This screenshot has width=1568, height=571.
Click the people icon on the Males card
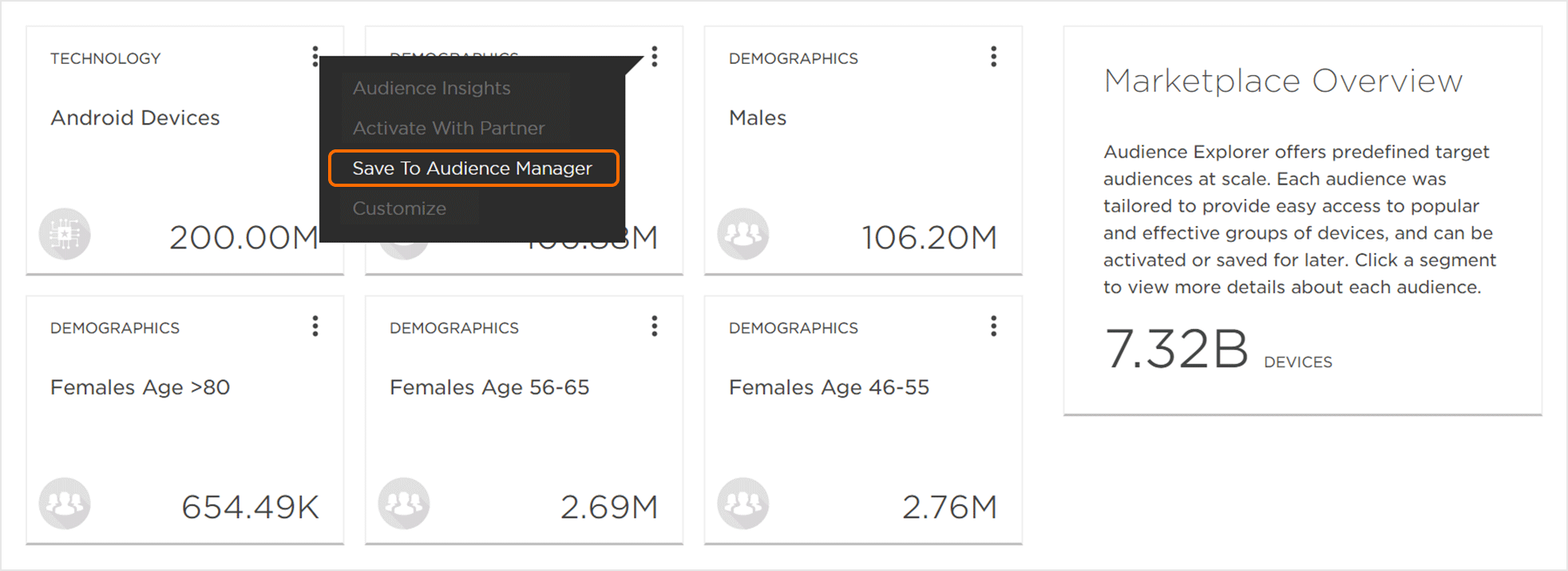click(743, 234)
